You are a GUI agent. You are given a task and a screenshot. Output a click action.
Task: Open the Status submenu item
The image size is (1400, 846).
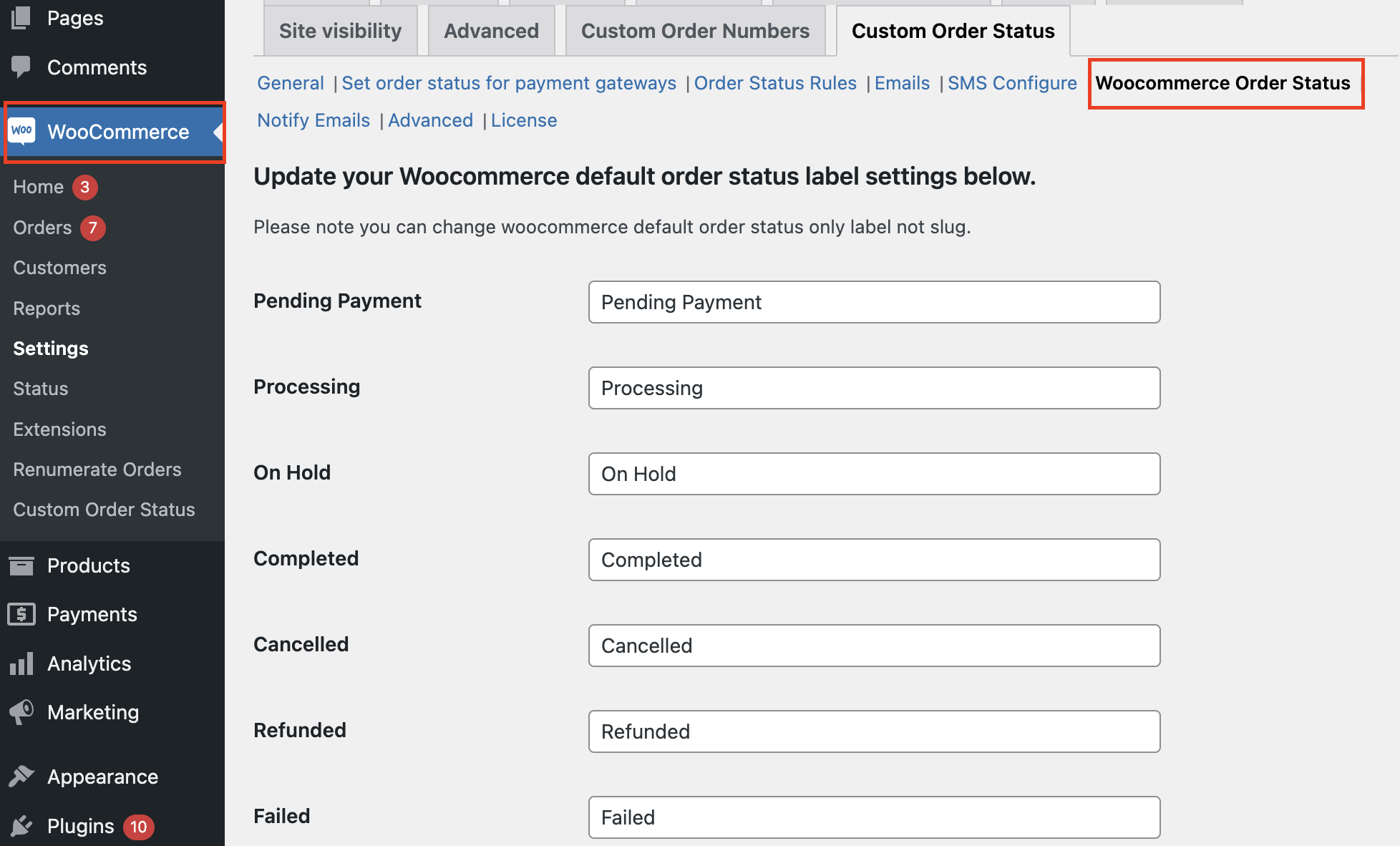point(41,389)
